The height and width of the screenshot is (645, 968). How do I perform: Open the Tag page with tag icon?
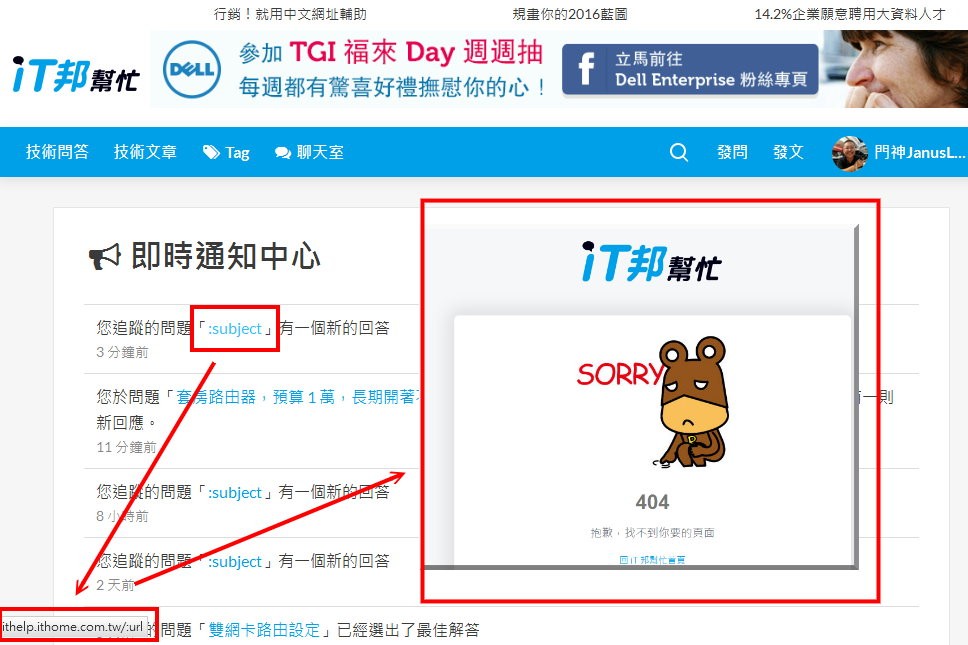[226, 152]
